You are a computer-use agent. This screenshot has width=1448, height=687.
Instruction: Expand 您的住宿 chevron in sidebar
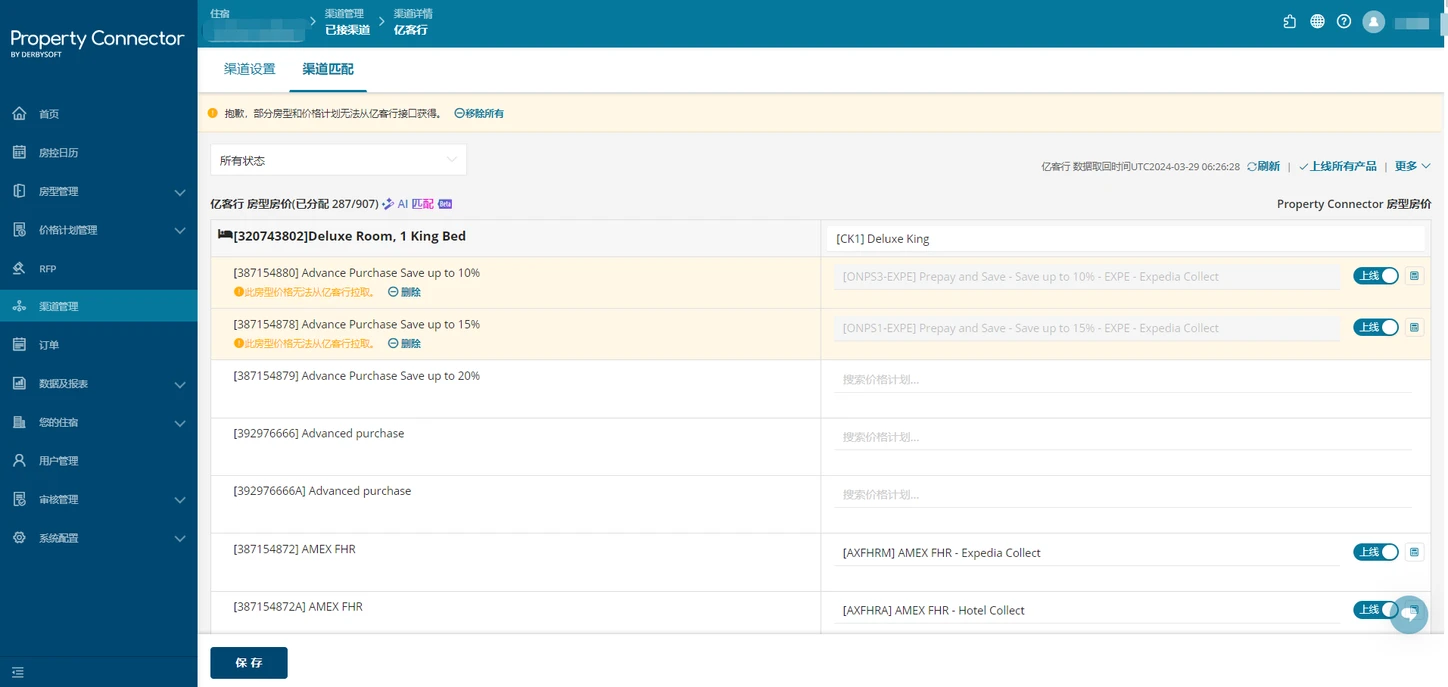(x=180, y=423)
